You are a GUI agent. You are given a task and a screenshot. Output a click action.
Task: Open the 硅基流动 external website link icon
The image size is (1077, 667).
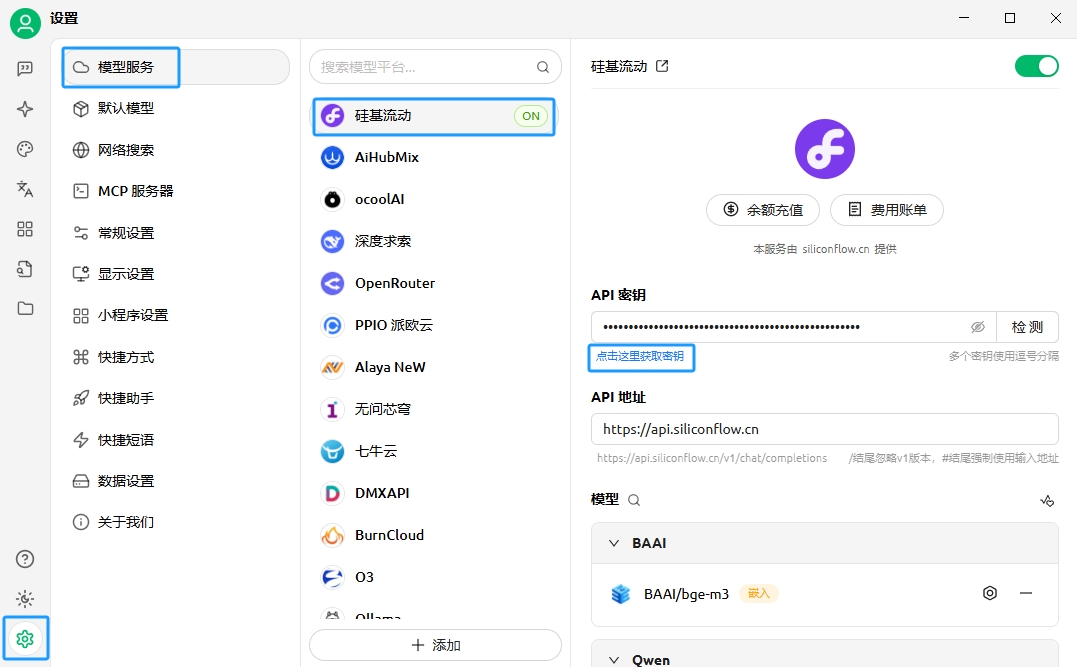pos(662,66)
